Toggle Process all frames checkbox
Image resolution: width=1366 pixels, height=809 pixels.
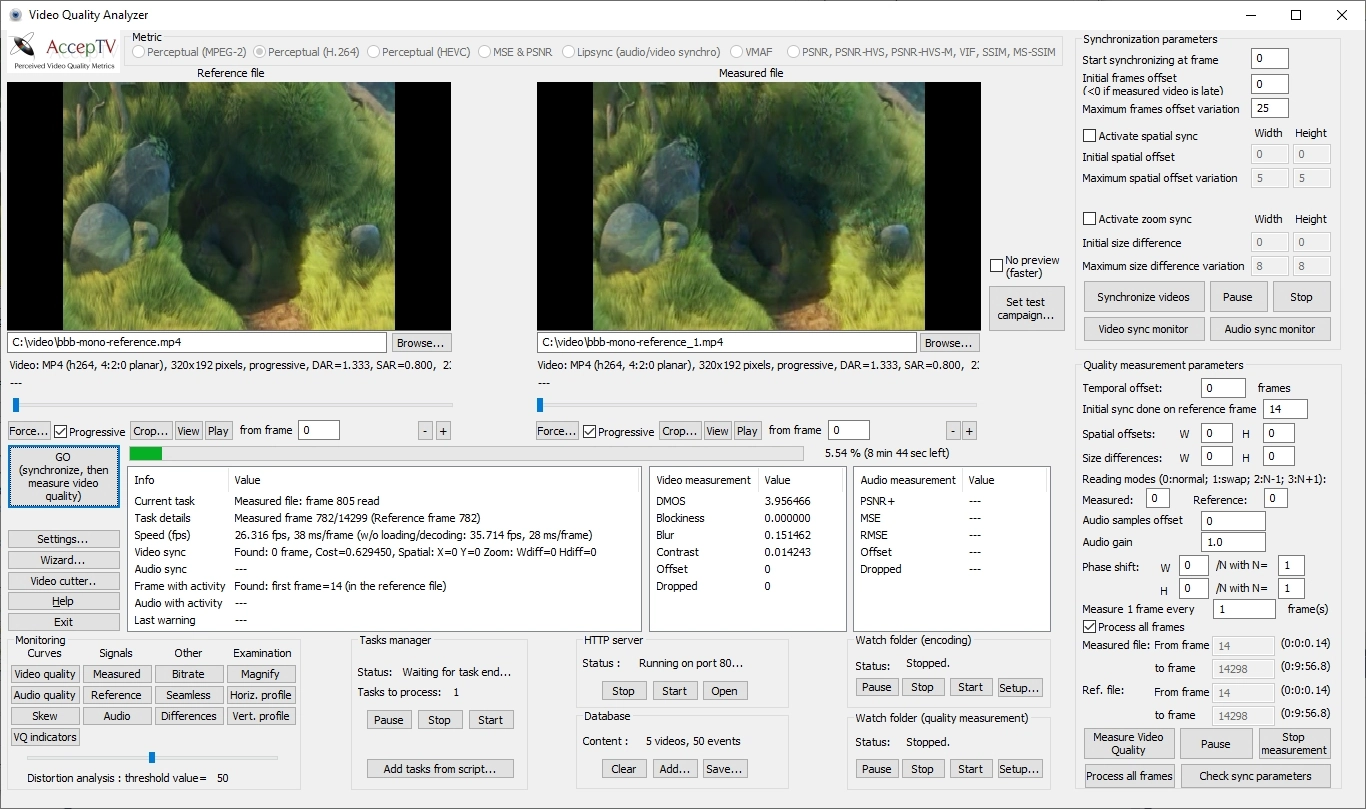tap(1090, 627)
